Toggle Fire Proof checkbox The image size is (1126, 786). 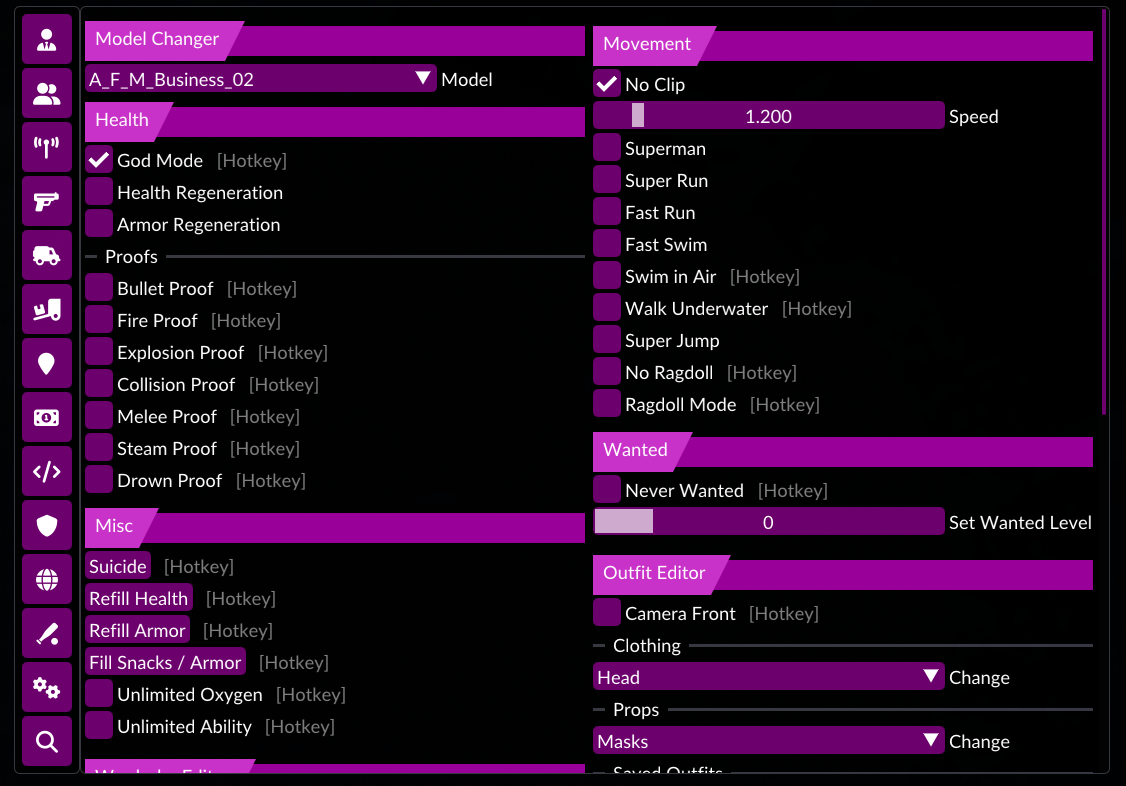pyautogui.click(x=99, y=320)
